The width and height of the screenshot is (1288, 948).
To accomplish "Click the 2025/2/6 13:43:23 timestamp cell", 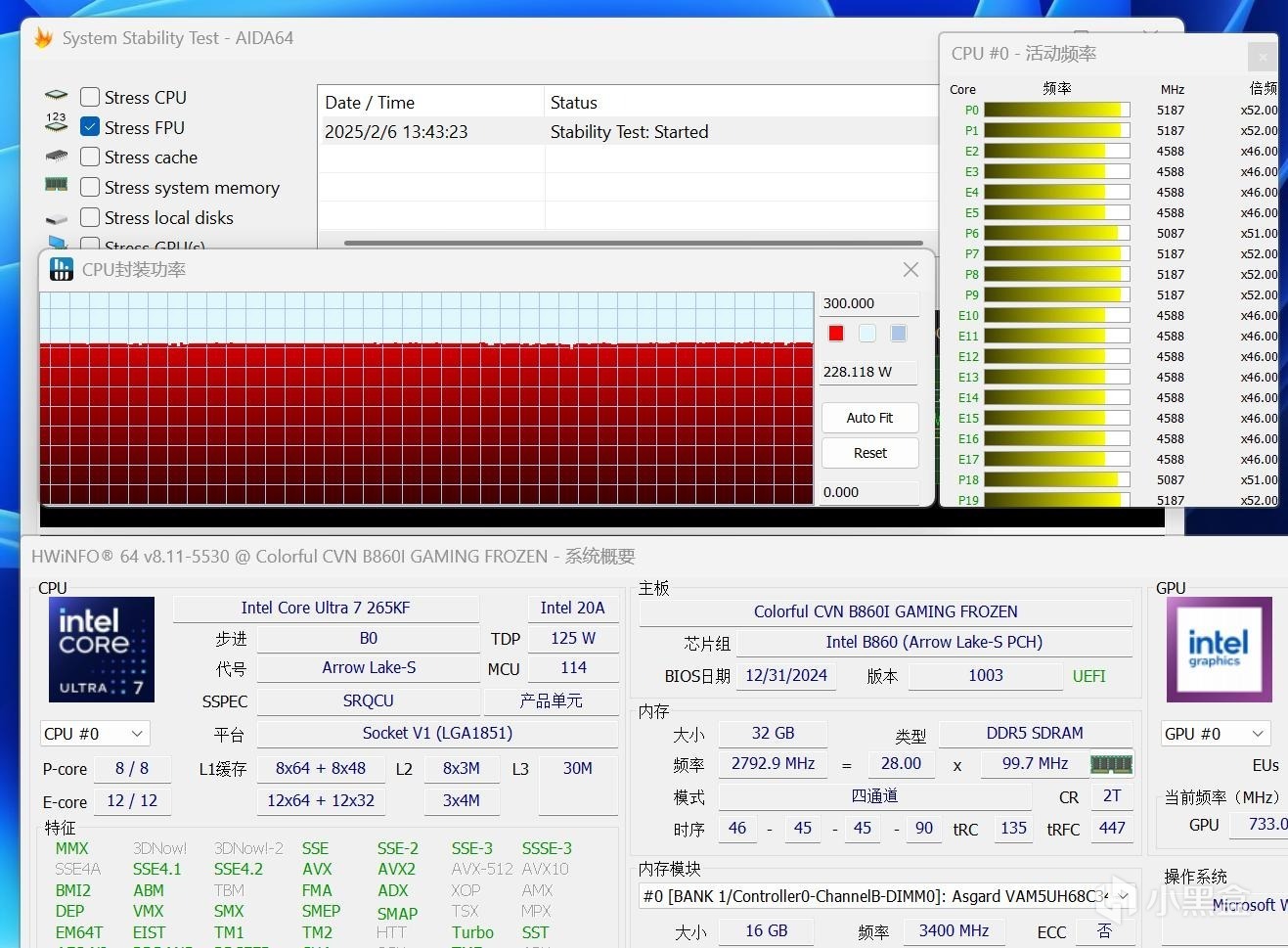I will (x=396, y=132).
